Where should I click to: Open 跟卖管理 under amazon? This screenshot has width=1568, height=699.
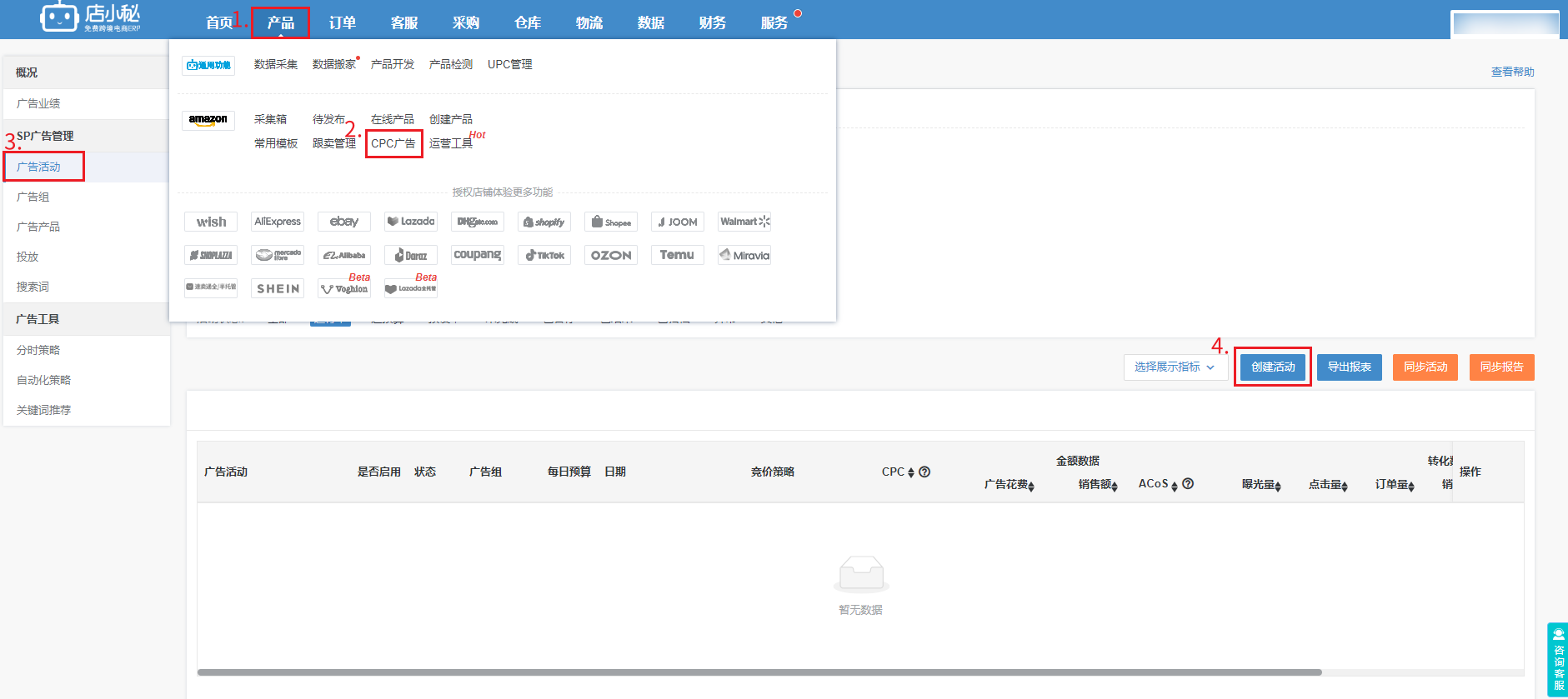coord(334,143)
